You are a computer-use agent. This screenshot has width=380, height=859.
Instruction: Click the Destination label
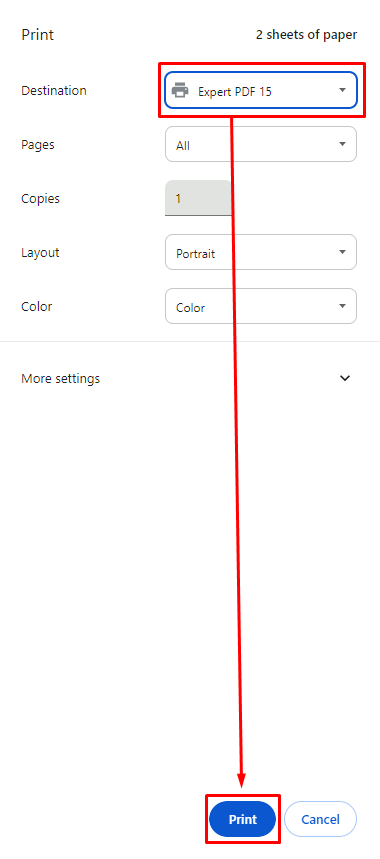point(54,90)
